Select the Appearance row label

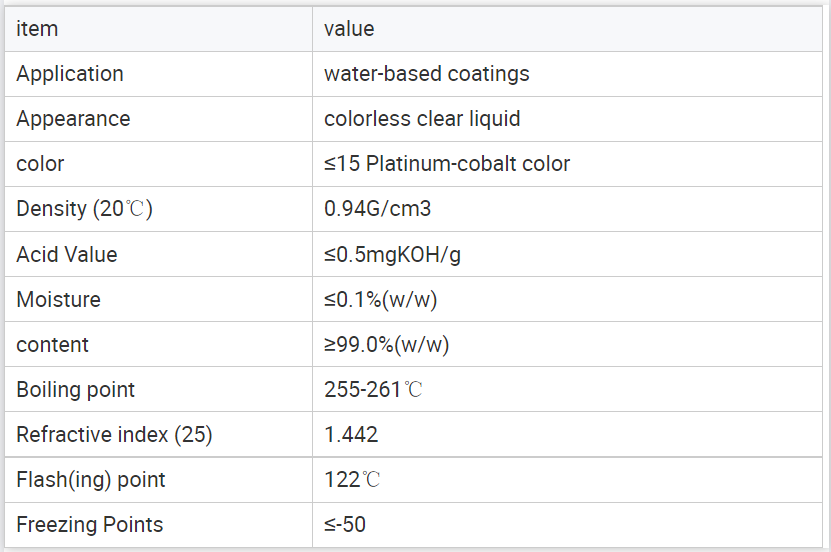[73, 119]
